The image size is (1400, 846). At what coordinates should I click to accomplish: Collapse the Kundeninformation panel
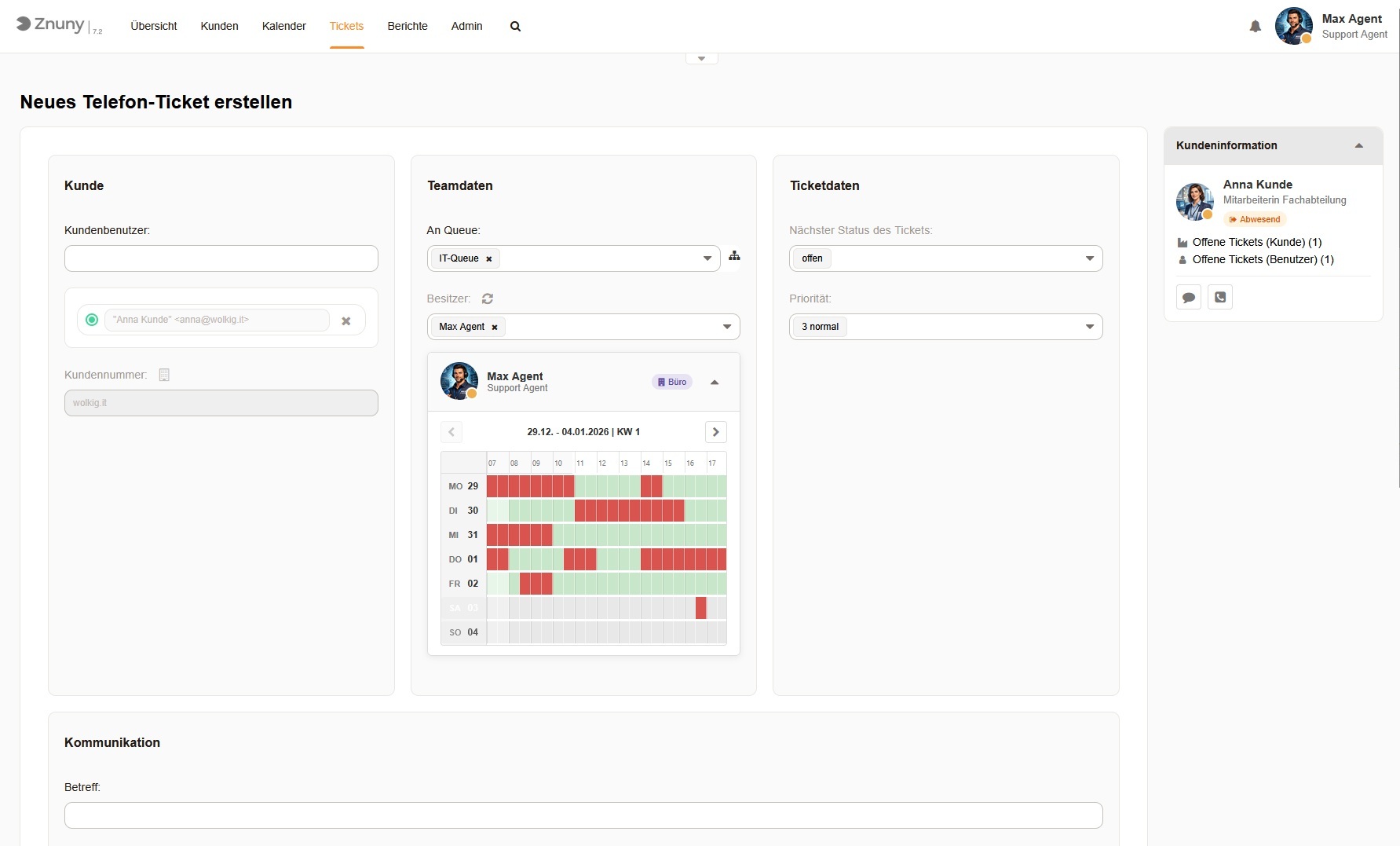(x=1358, y=146)
